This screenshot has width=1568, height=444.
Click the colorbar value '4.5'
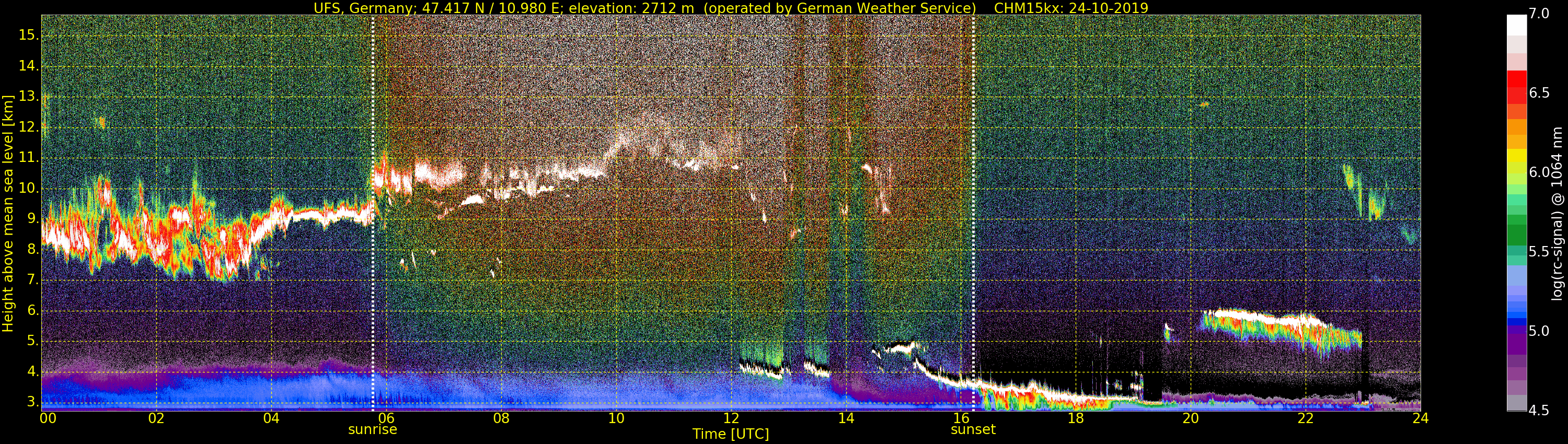[x=1539, y=411]
